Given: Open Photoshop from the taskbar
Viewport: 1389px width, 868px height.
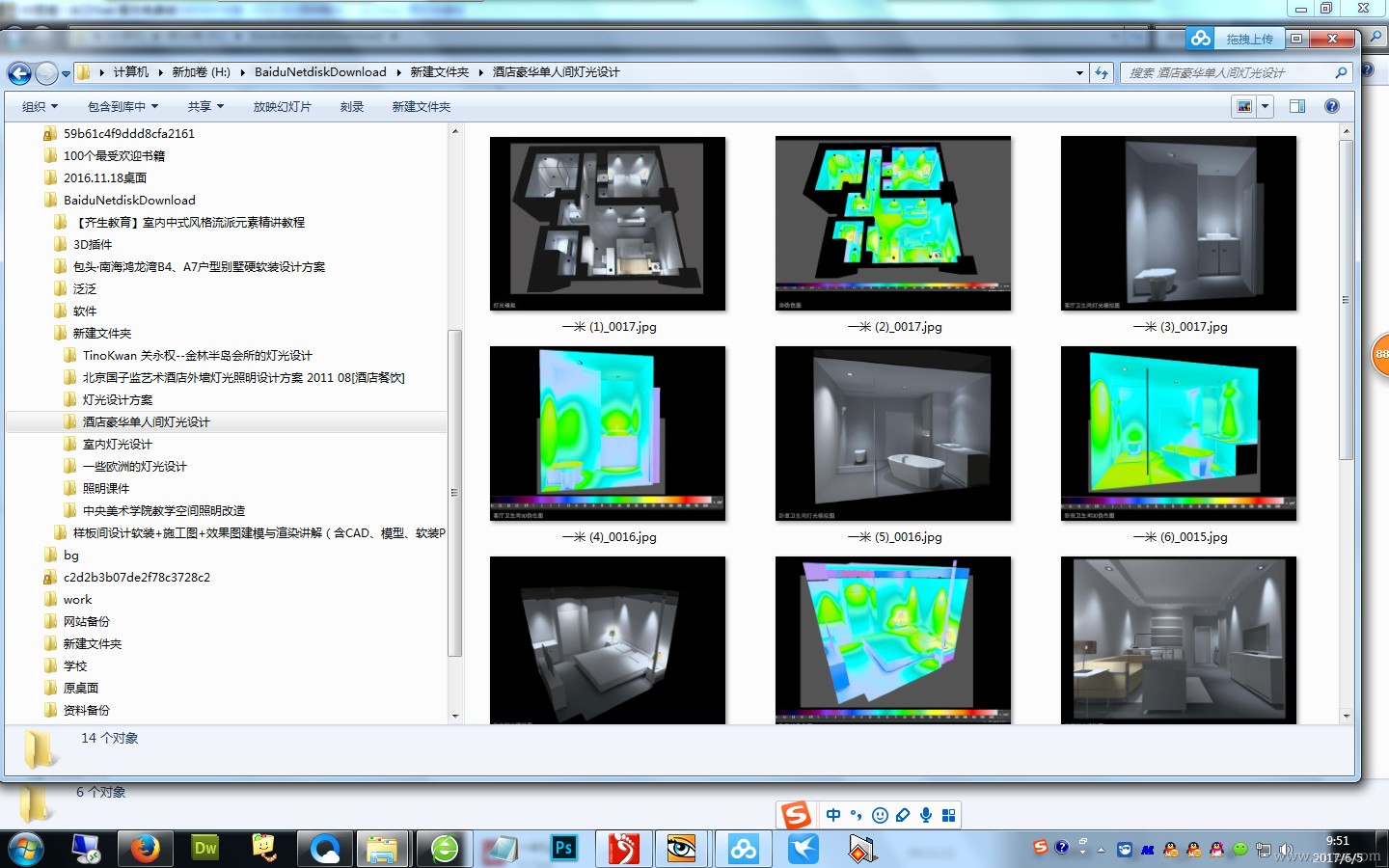Looking at the screenshot, I should click(x=564, y=849).
